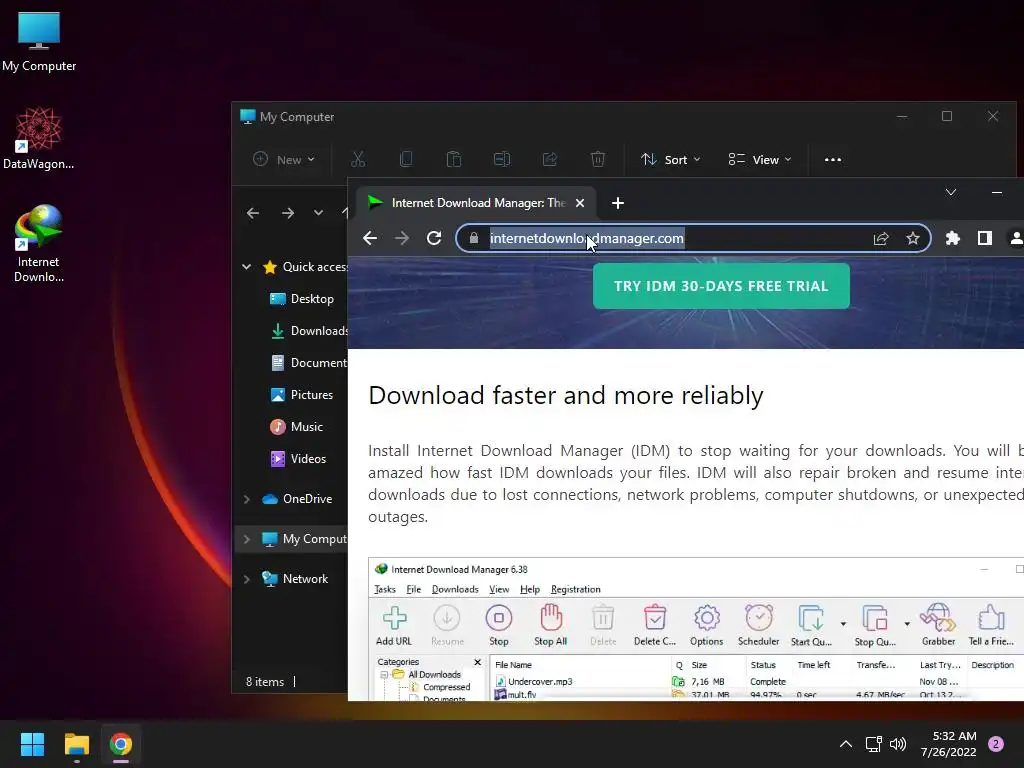Click the Rename icon in Explorer toolbar
Screen dimensions: 1024x768
tap(502, 159)
